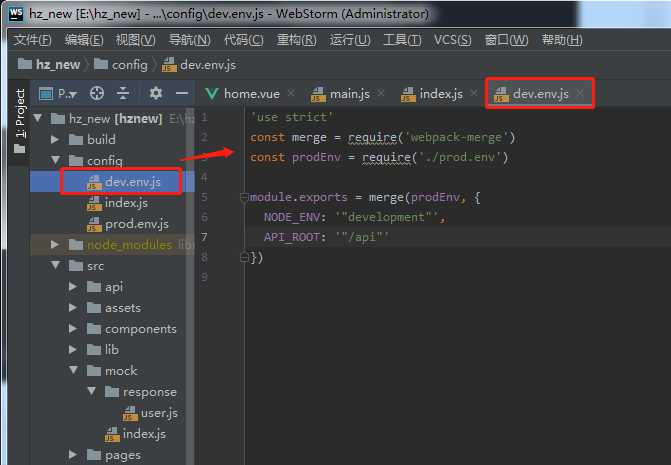Switch to the index.js editor tab
This screenshot has width=671, height=465.
pos(432,94)
